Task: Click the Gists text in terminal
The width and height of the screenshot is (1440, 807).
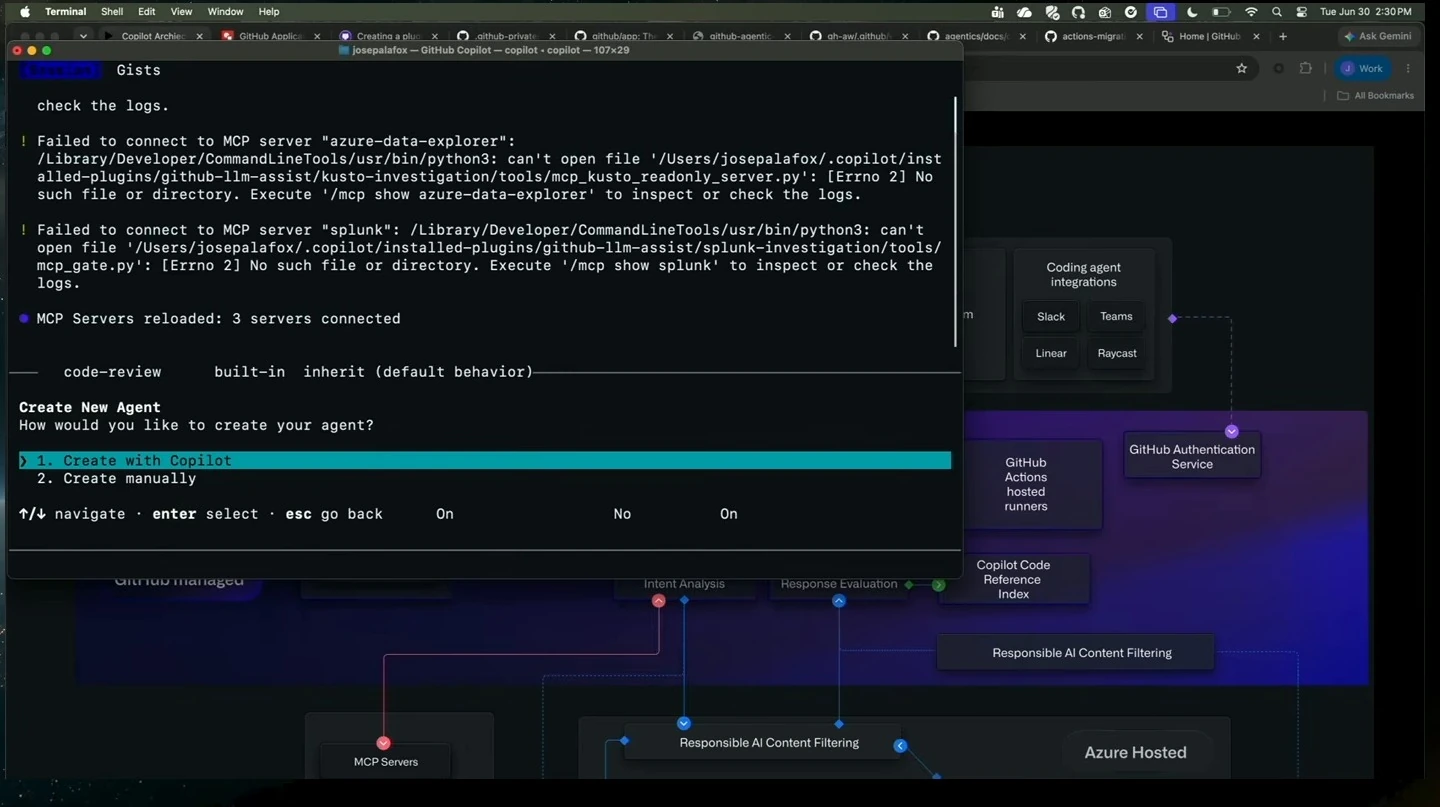Action: point(138,70)
